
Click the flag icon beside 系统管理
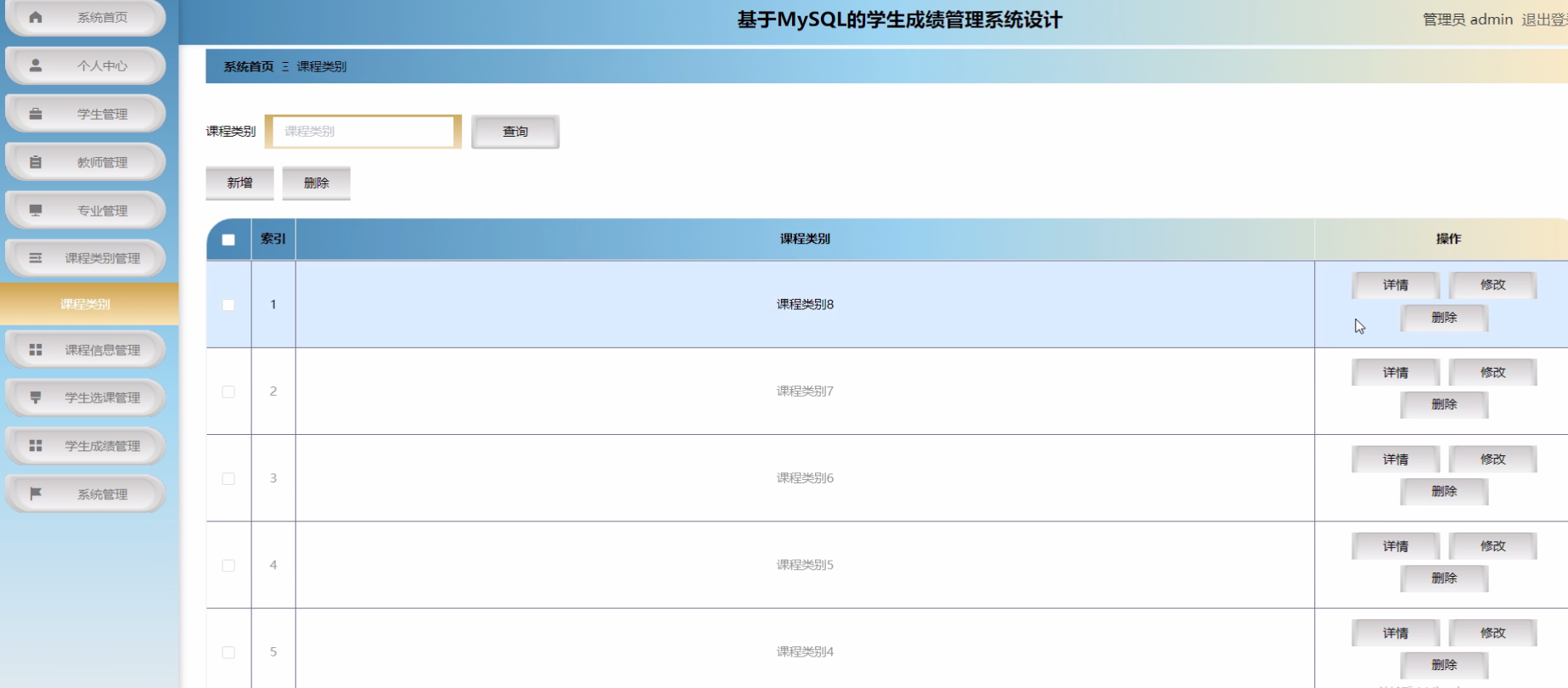[x=36, y=493]
